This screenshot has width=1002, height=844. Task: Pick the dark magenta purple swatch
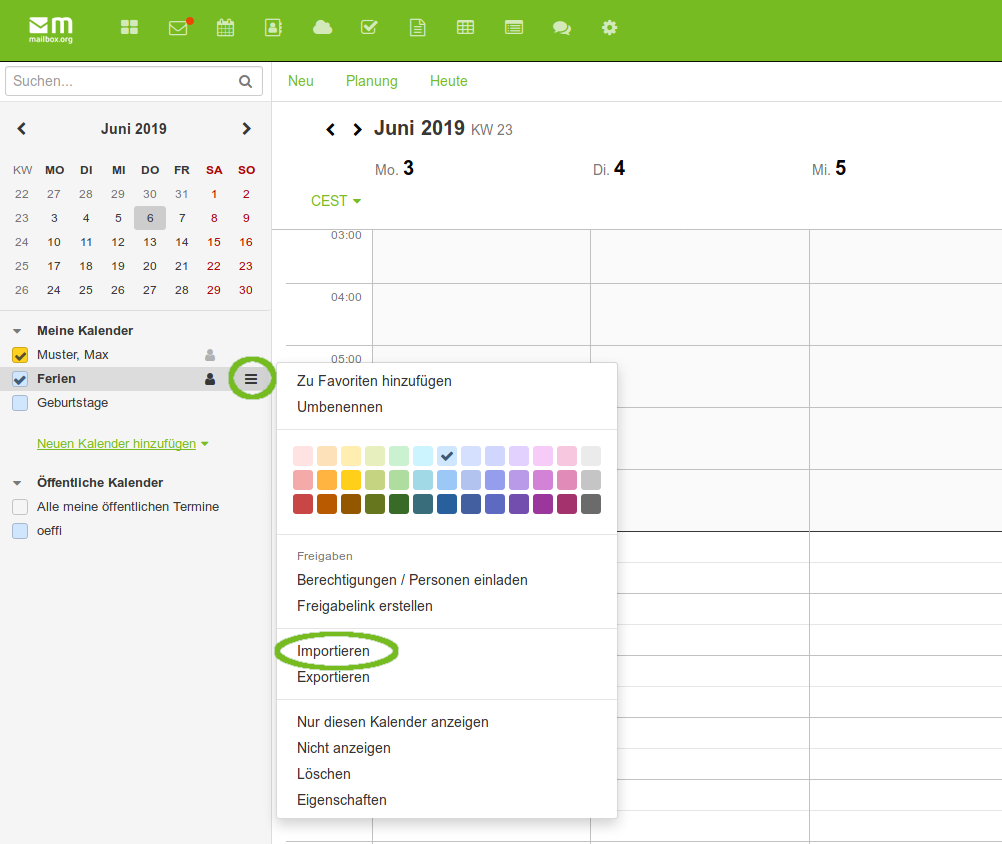click(x=543, y=504)
